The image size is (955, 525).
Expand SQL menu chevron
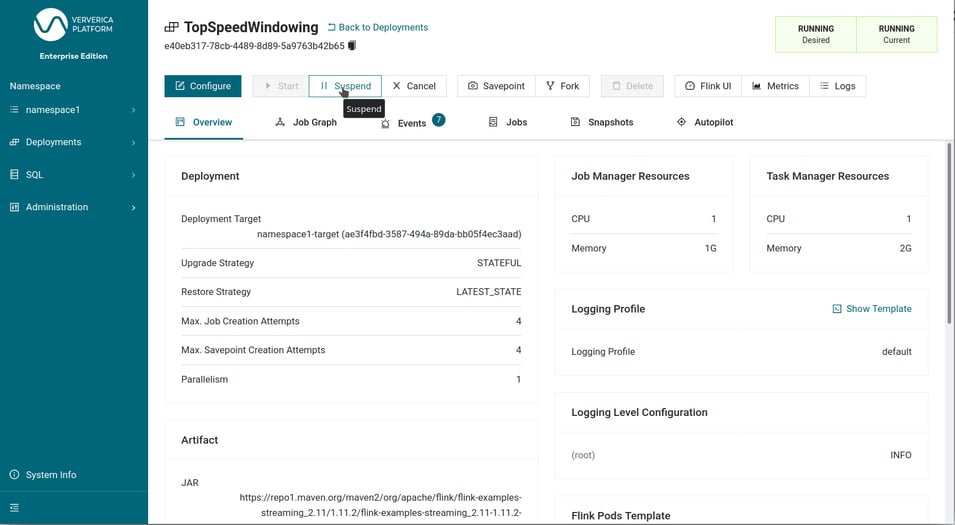tap(133, 175)
